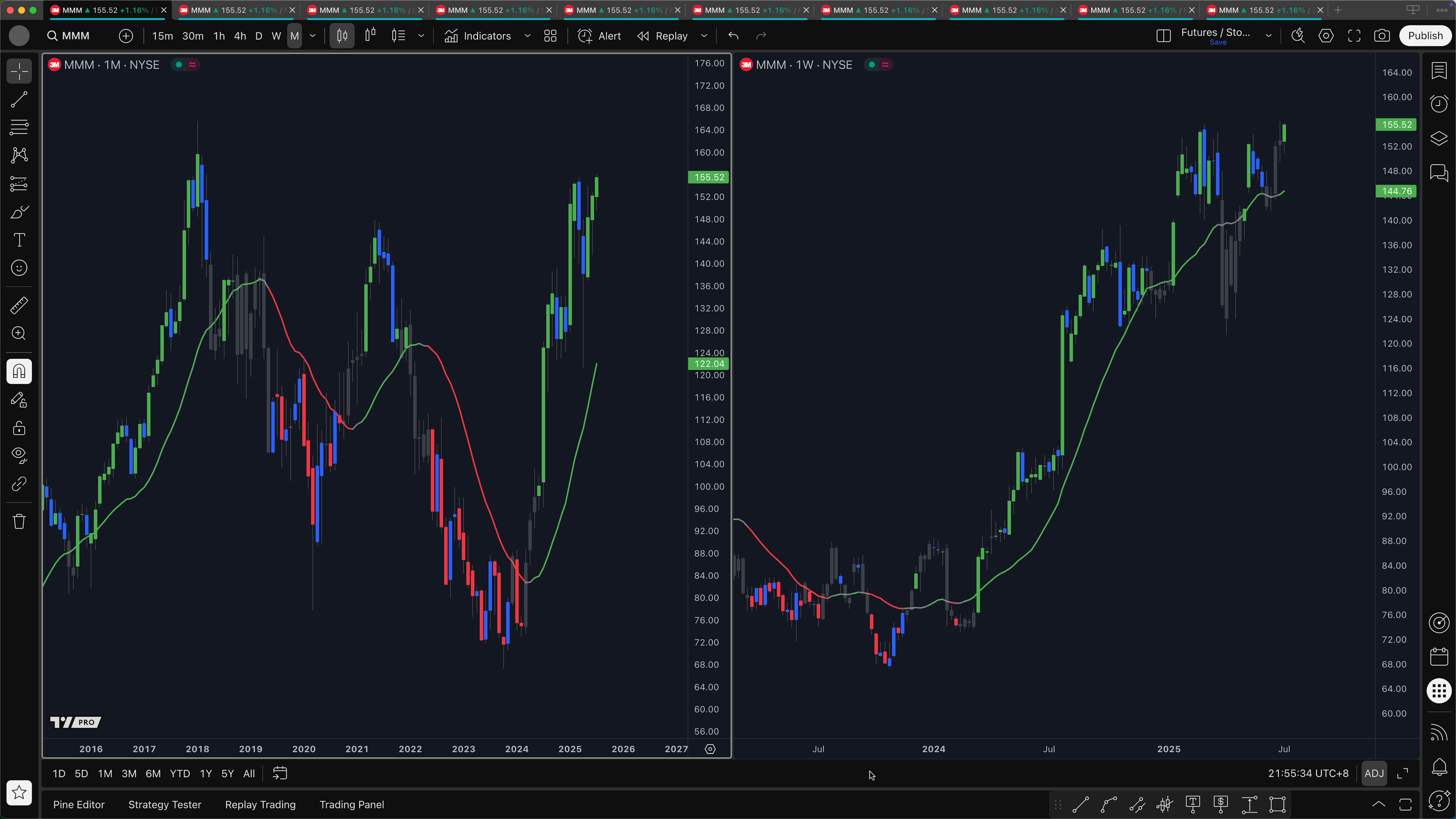The image size is (1456, 819).
Task: Select the second MMM browser tab
Action: point(236,10)
